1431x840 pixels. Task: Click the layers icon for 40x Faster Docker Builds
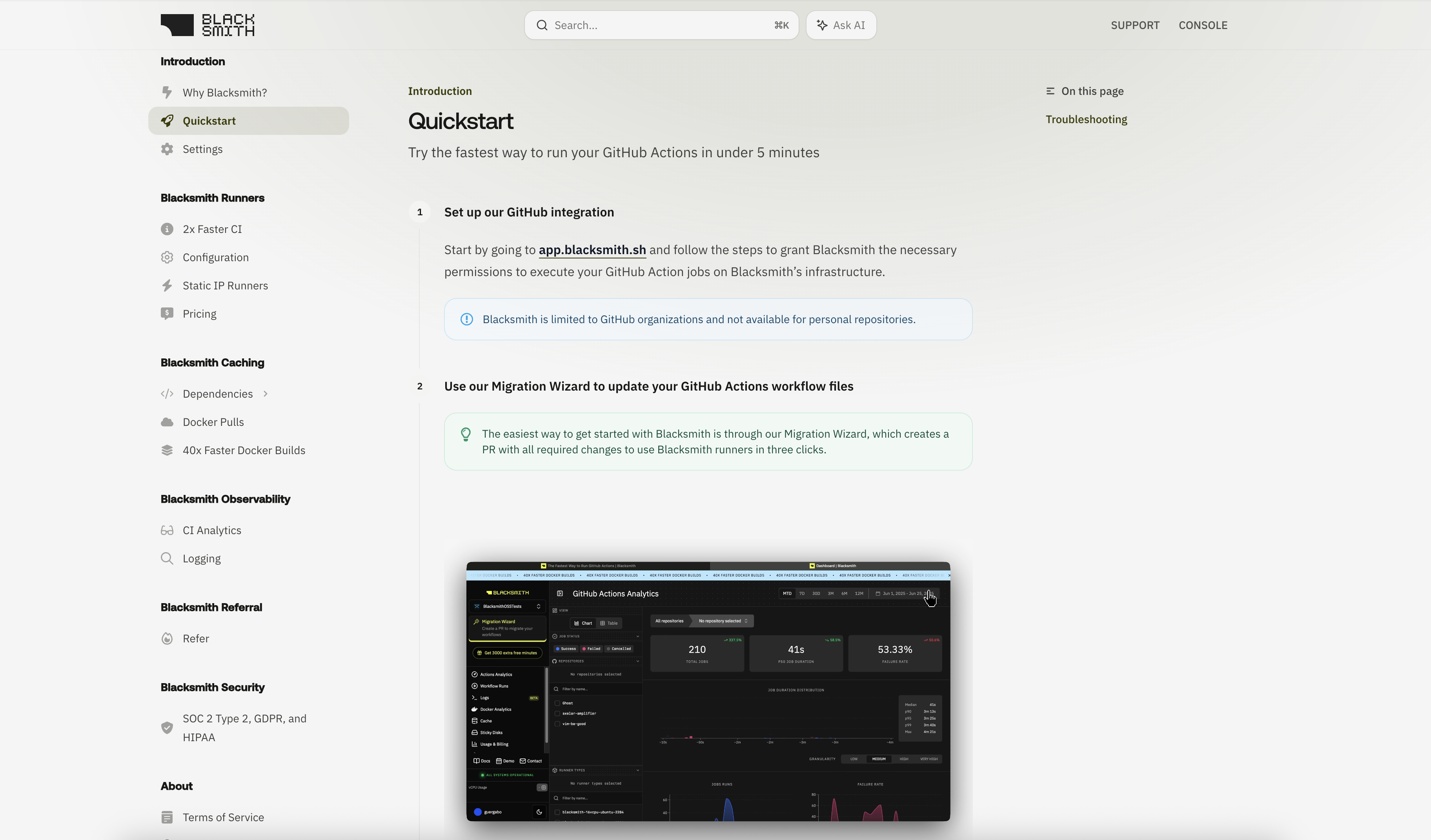[167, 450]
